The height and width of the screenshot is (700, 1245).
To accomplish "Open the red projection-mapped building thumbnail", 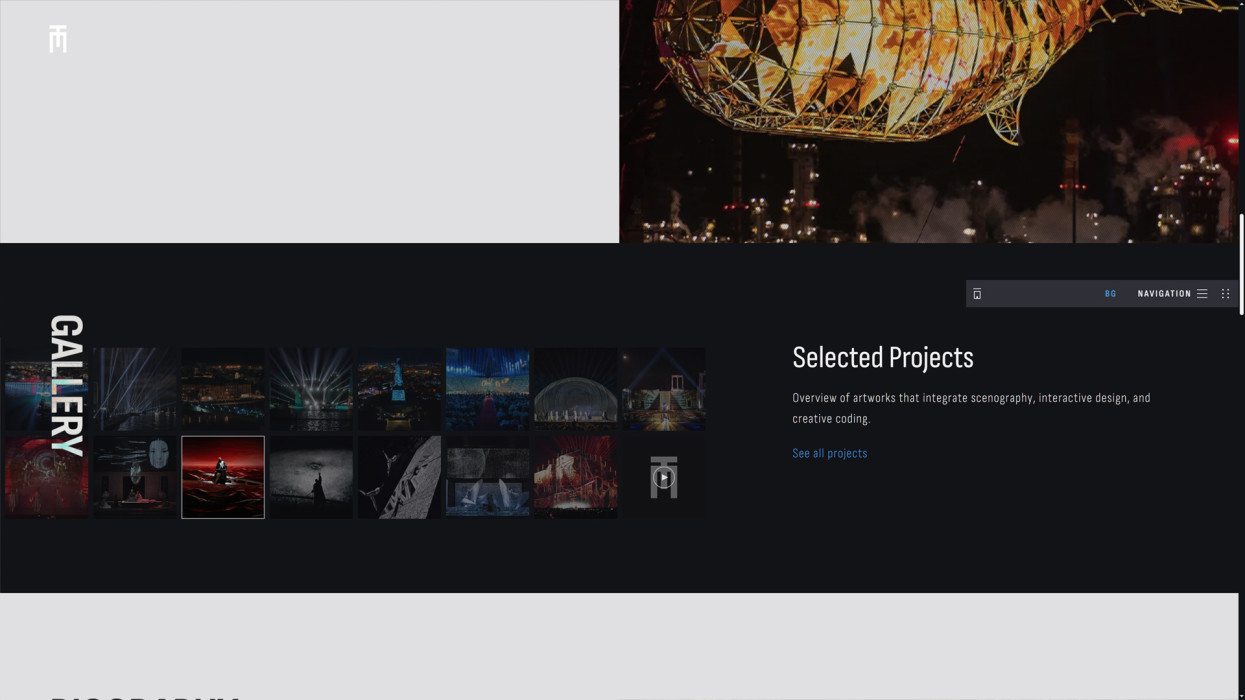I will coord(575,477).
